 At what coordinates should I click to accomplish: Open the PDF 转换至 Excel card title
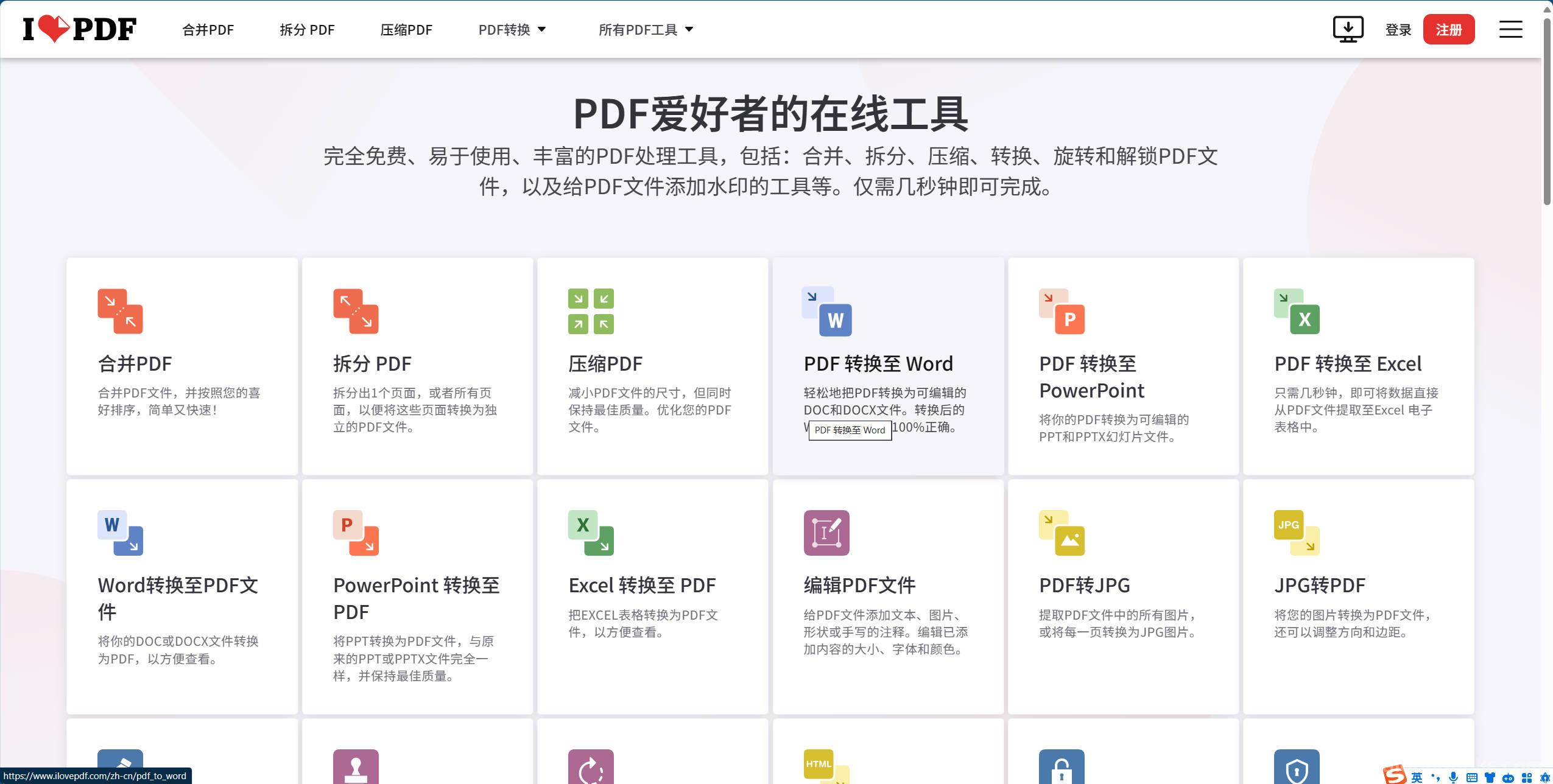point(1348,363)
